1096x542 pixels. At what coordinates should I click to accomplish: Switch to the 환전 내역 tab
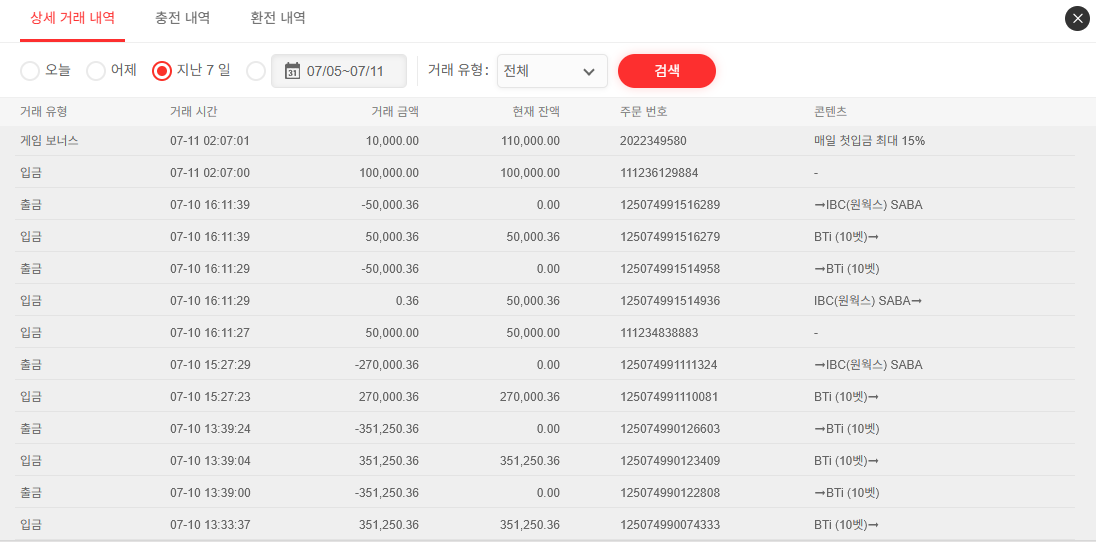point(278,18)
